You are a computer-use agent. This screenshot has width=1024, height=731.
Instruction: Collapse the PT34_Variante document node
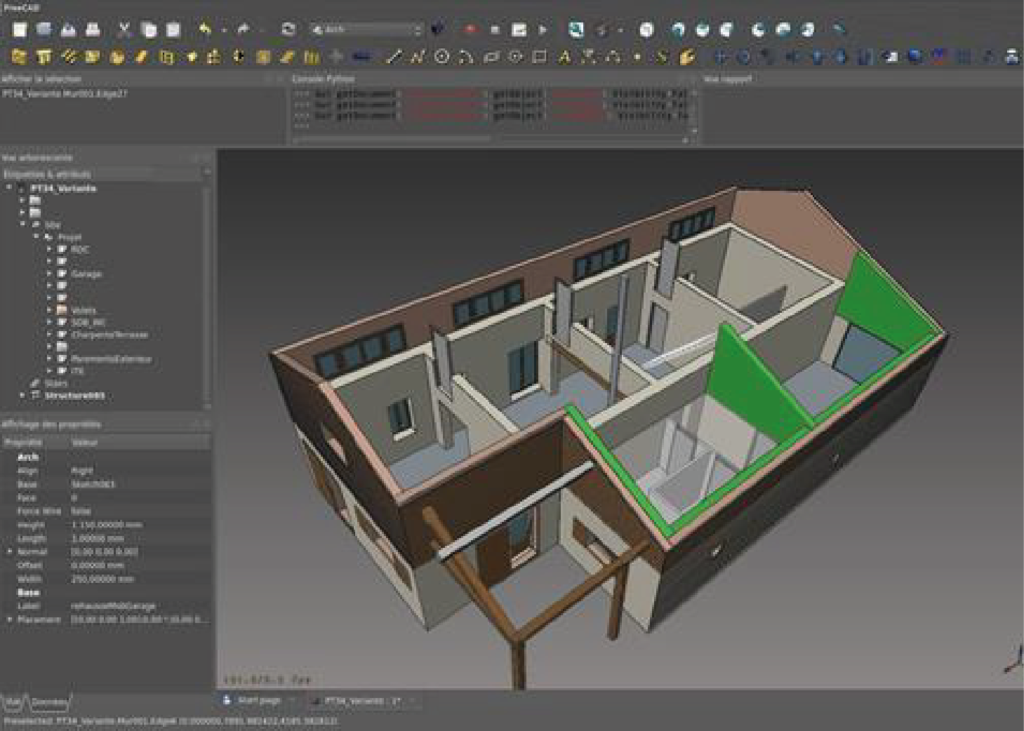[9, 188]
